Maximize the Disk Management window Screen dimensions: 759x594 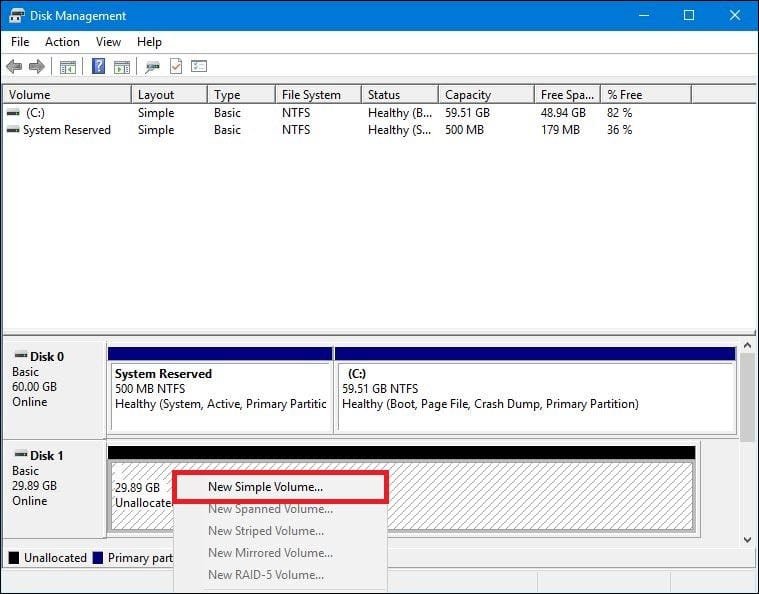689,15
